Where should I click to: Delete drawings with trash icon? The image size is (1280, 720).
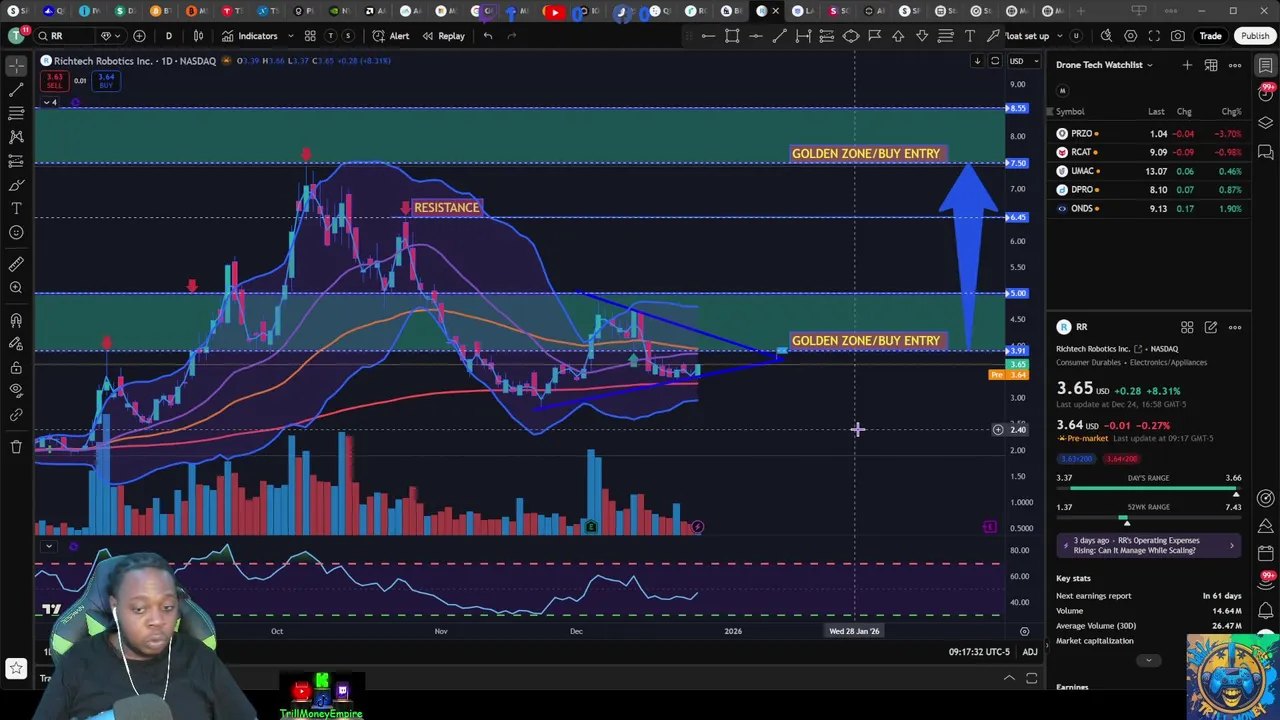coord(16,447)
